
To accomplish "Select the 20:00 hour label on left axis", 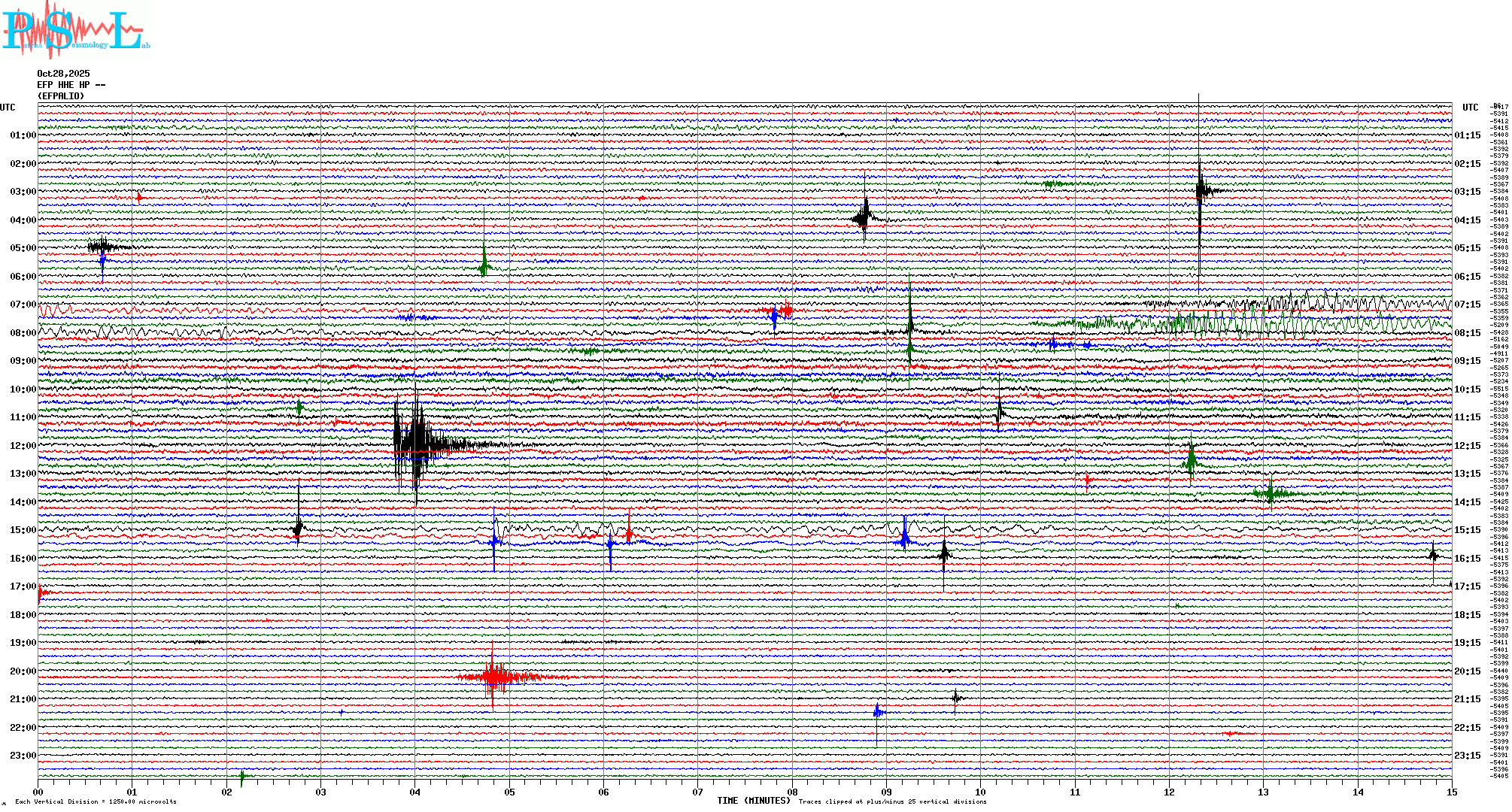I will [x=23, y=671].
